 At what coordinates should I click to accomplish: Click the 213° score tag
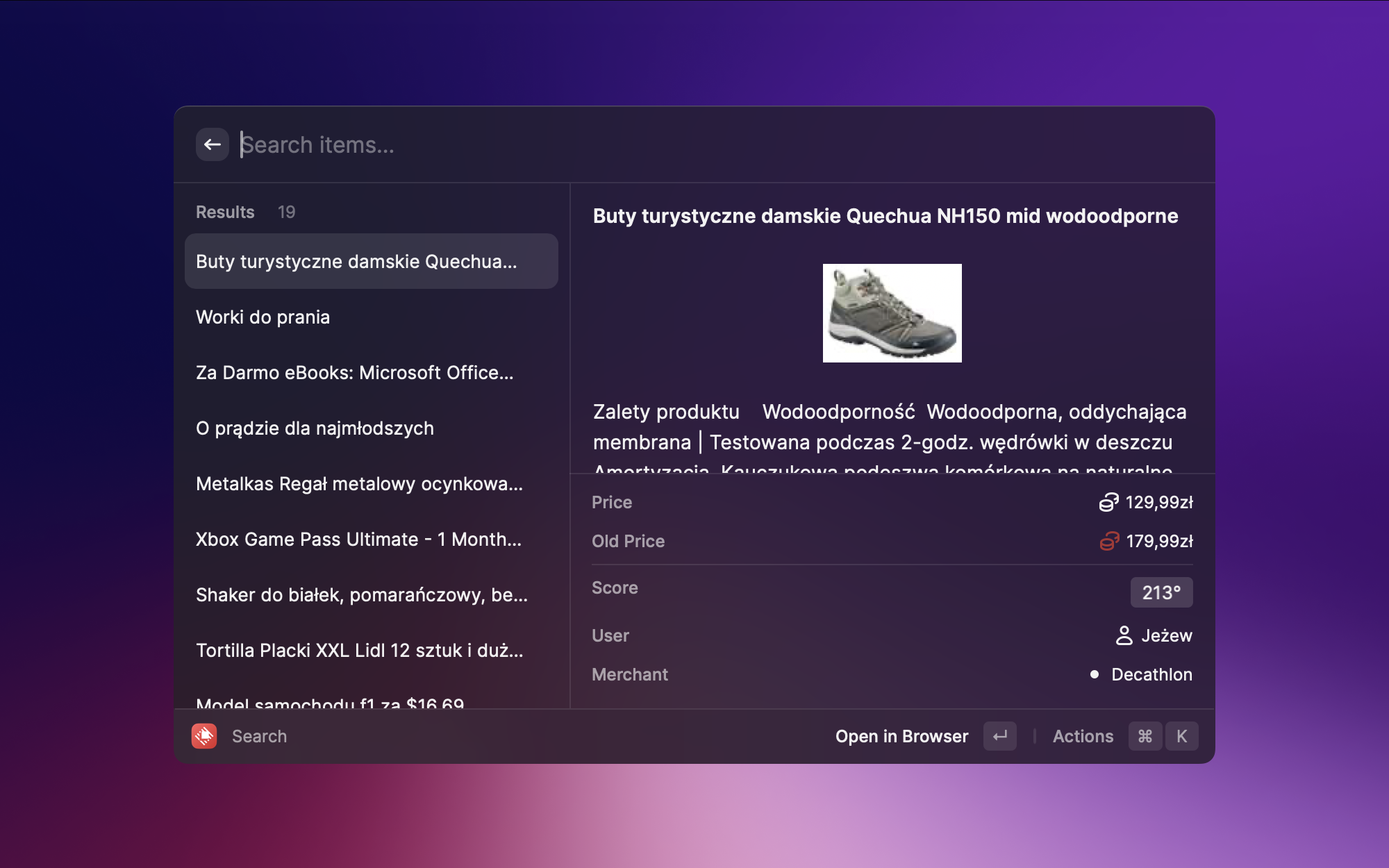[x=1161, y=592]
